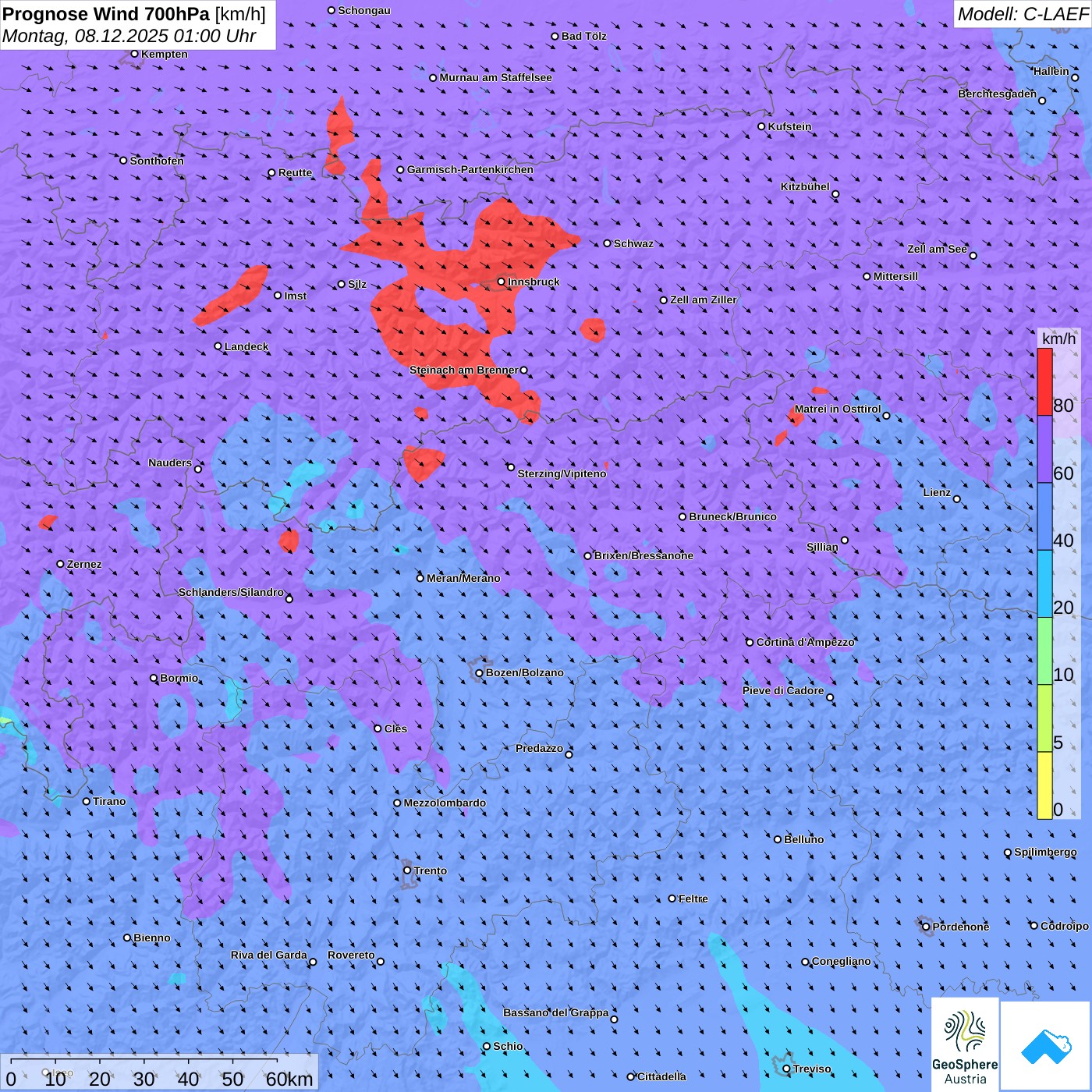Click the Imst city label
Screen dimensions: 1092x1092
pos(295,296)
